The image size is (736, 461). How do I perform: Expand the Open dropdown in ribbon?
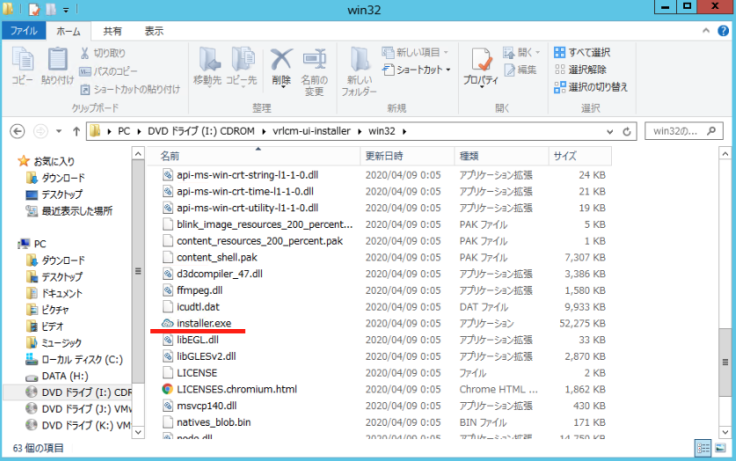pos(538,52)
